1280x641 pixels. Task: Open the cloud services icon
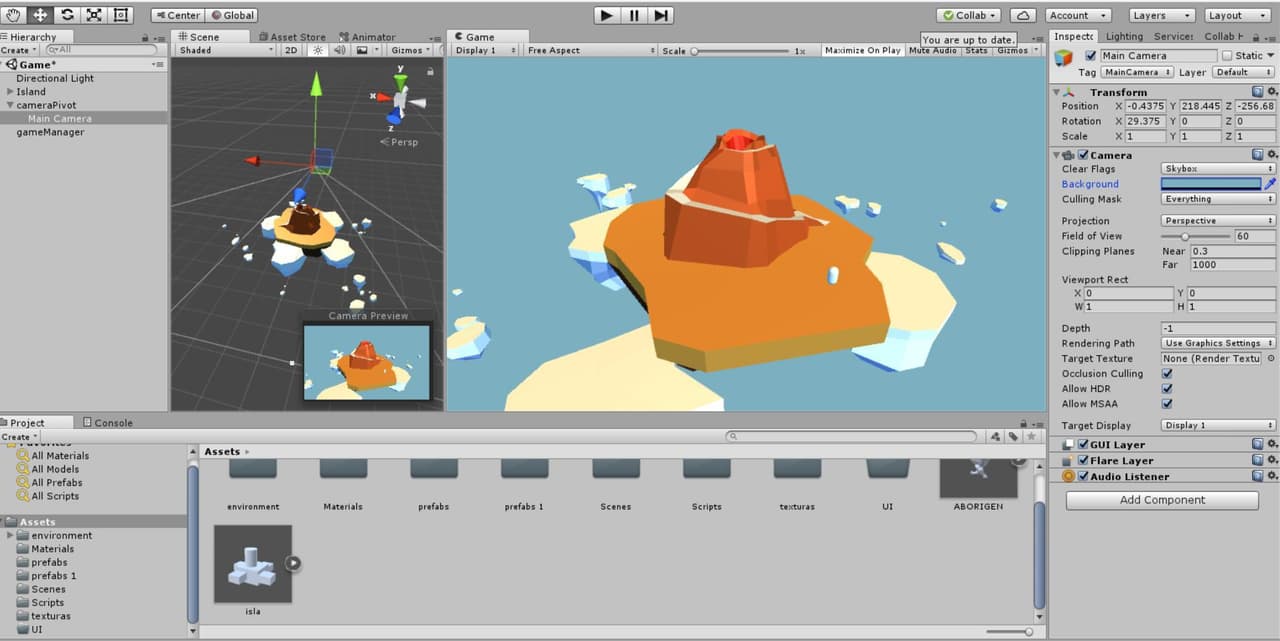(1023, 15)
